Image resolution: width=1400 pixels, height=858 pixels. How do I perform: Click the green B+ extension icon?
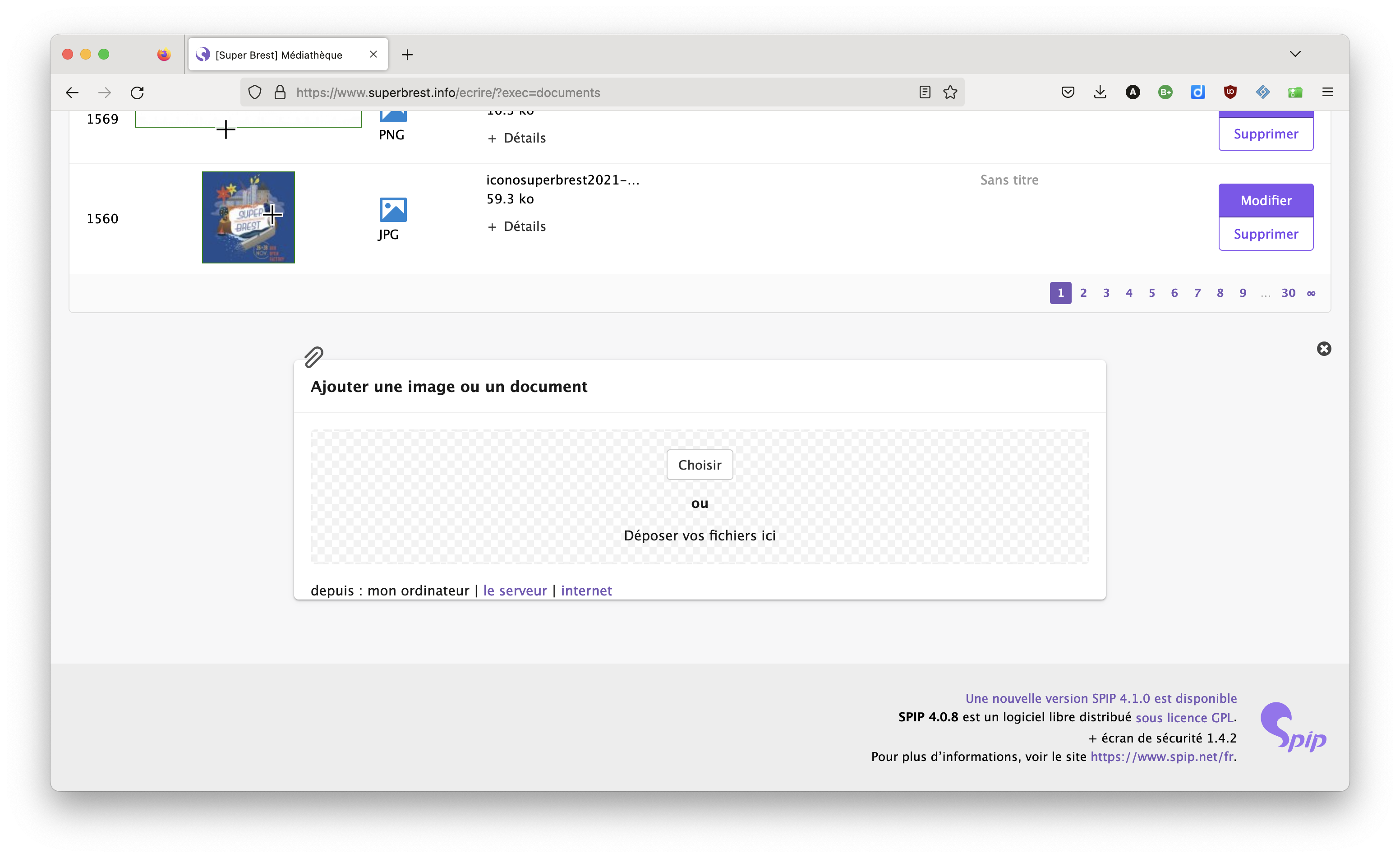1165,92
